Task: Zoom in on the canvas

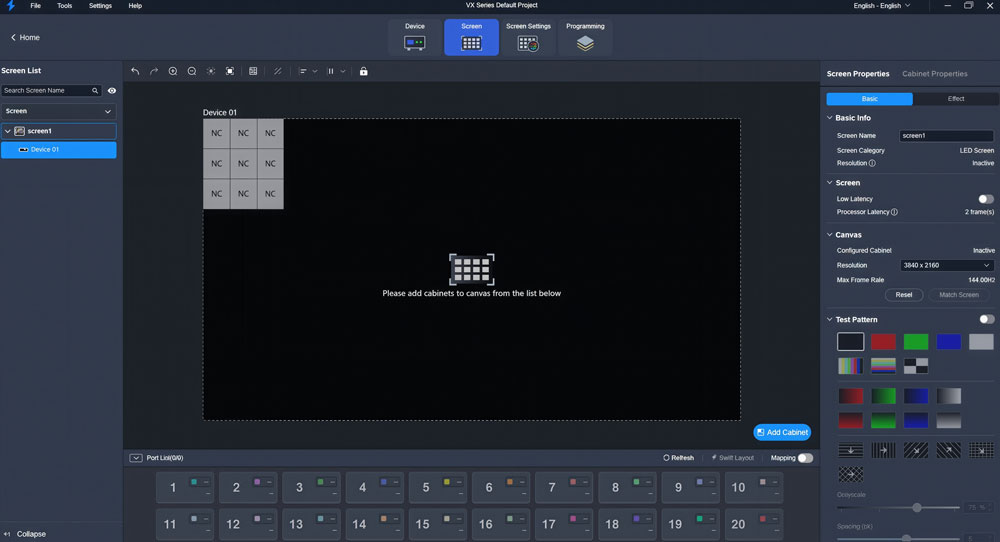Action: (173, 71)
